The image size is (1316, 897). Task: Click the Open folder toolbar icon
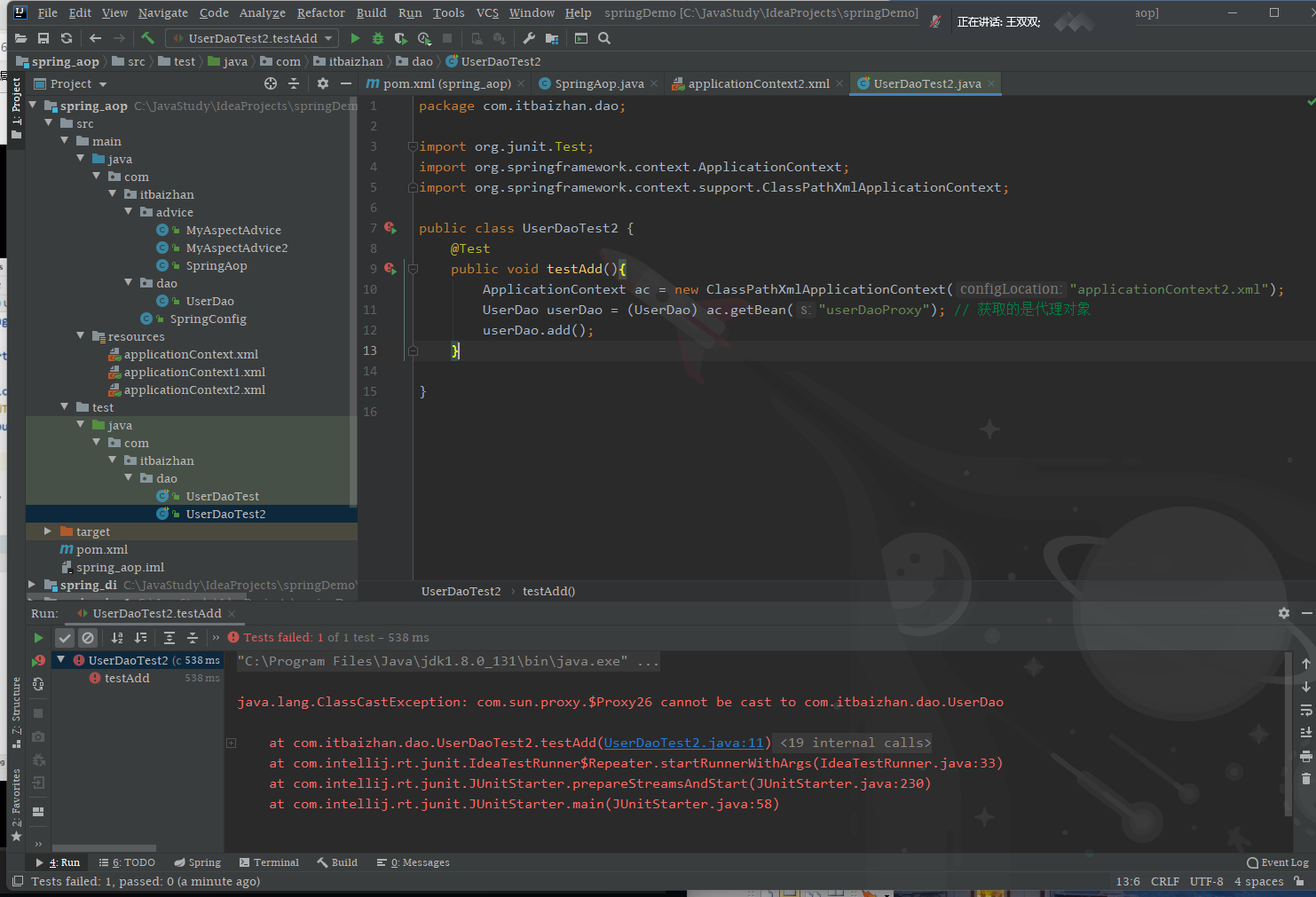point(20,38)
